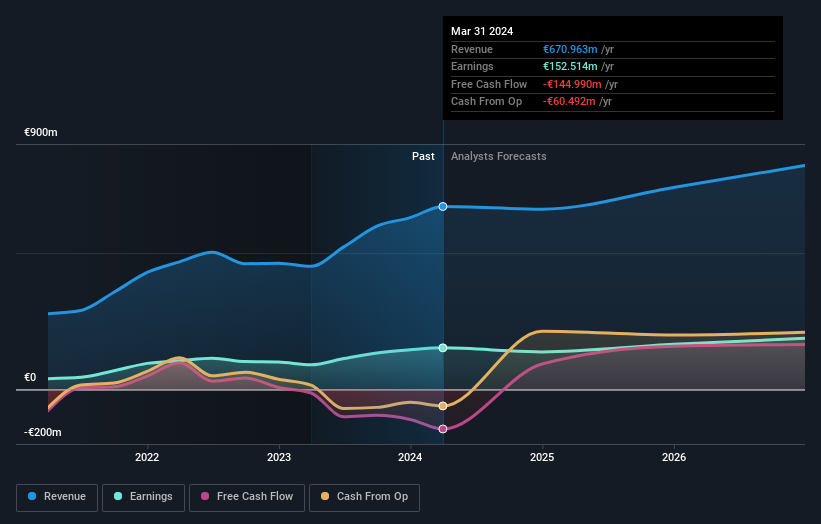Screen dimensions: 821x524
Task: Click the teal dot in Earnings legend
Action: pos(118,496)
